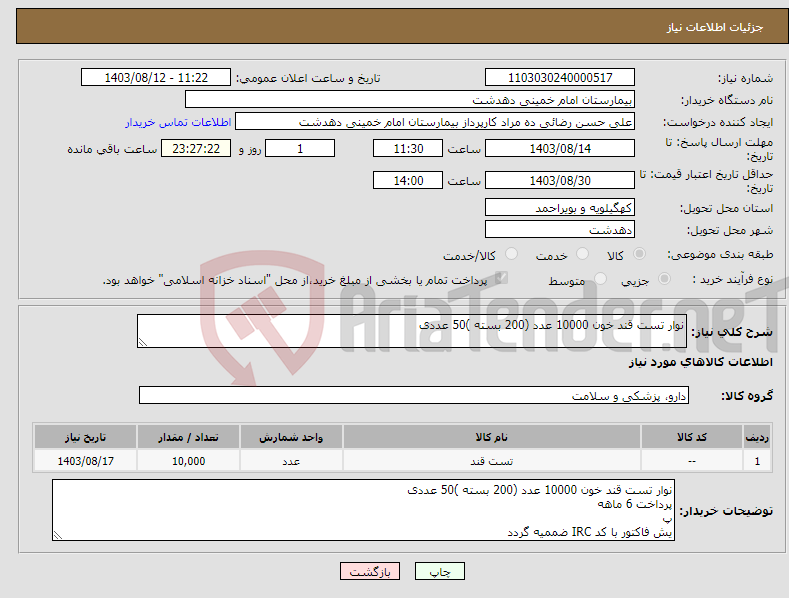Click the remaining days field showing 1

[x=300, y=148]
